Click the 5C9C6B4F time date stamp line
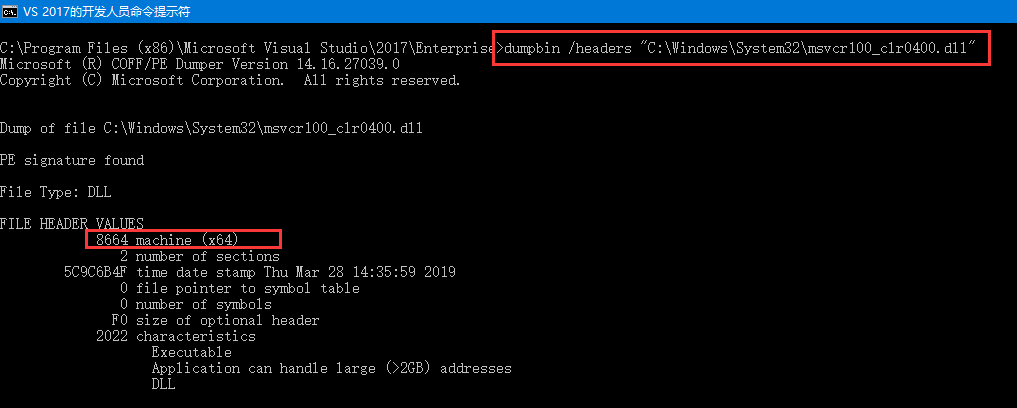 point(260,272)
